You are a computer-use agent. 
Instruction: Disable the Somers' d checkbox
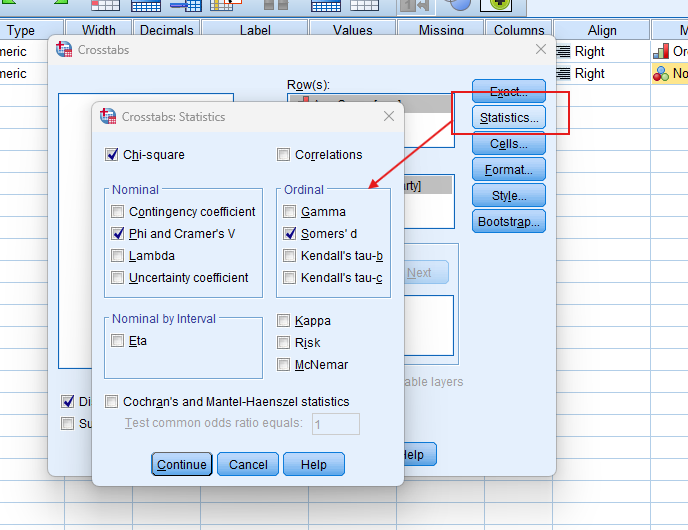point(289,234)
